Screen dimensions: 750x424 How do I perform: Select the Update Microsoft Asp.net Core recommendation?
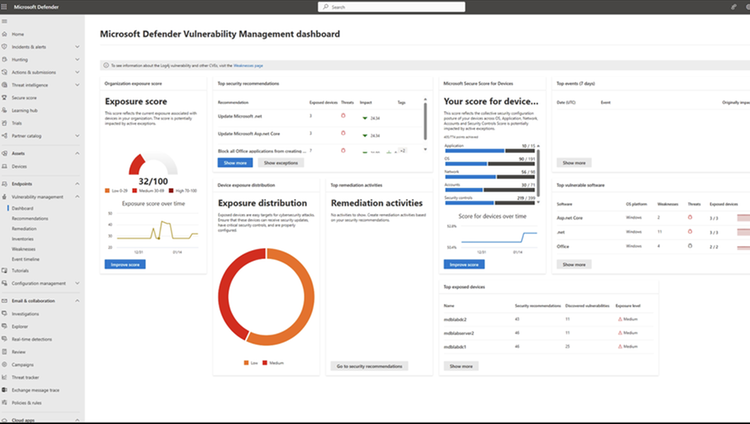coord(249,134)
